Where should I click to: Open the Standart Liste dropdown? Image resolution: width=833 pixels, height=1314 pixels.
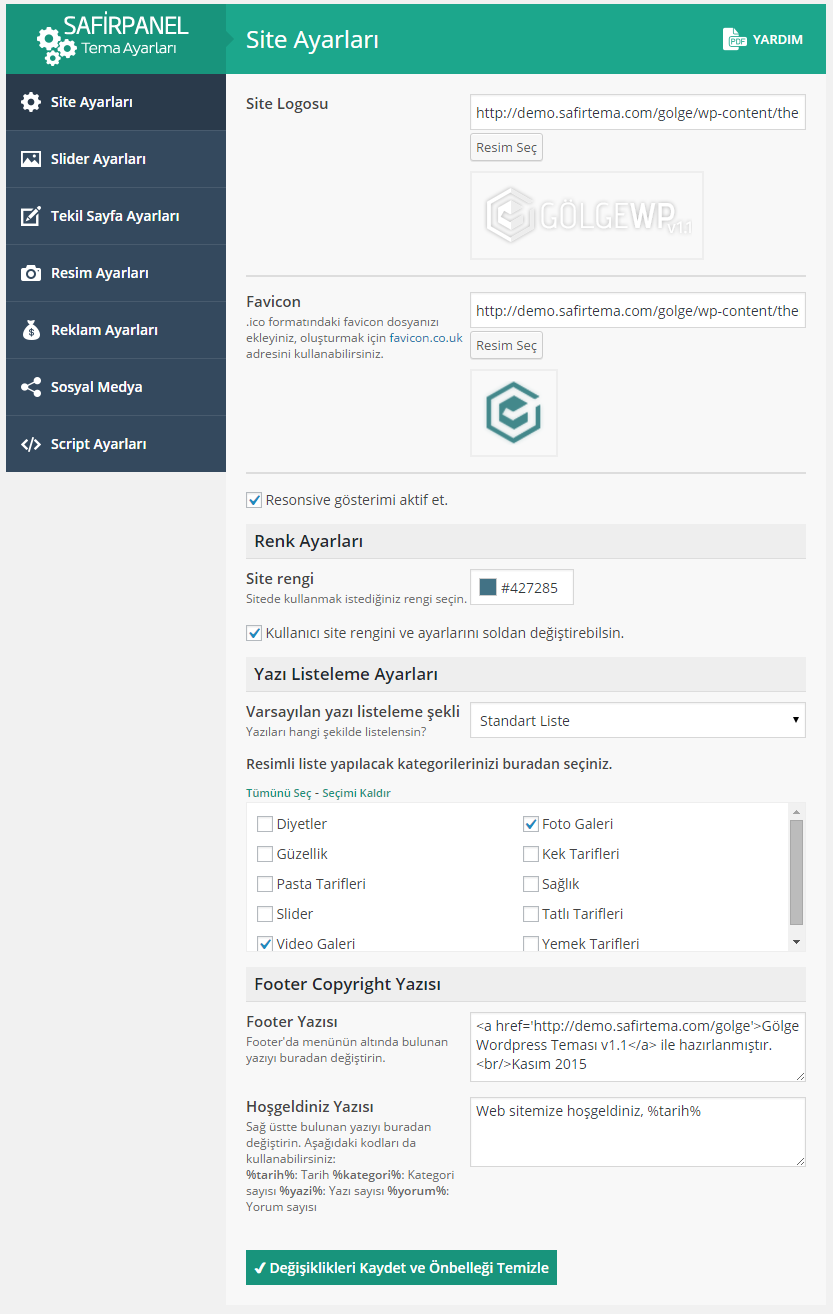point(637,720)
